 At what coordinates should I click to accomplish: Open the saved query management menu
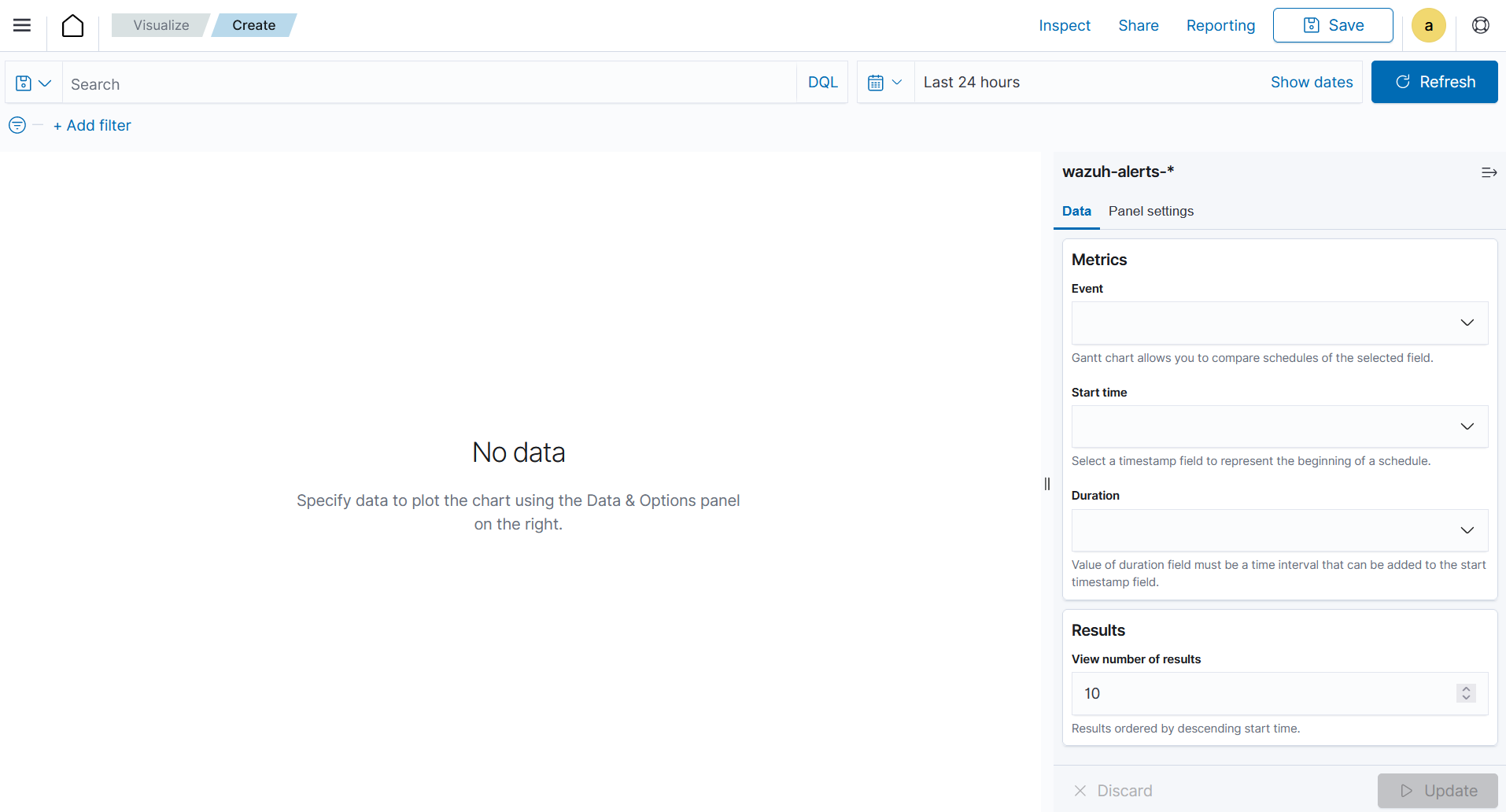coord(32,82)
